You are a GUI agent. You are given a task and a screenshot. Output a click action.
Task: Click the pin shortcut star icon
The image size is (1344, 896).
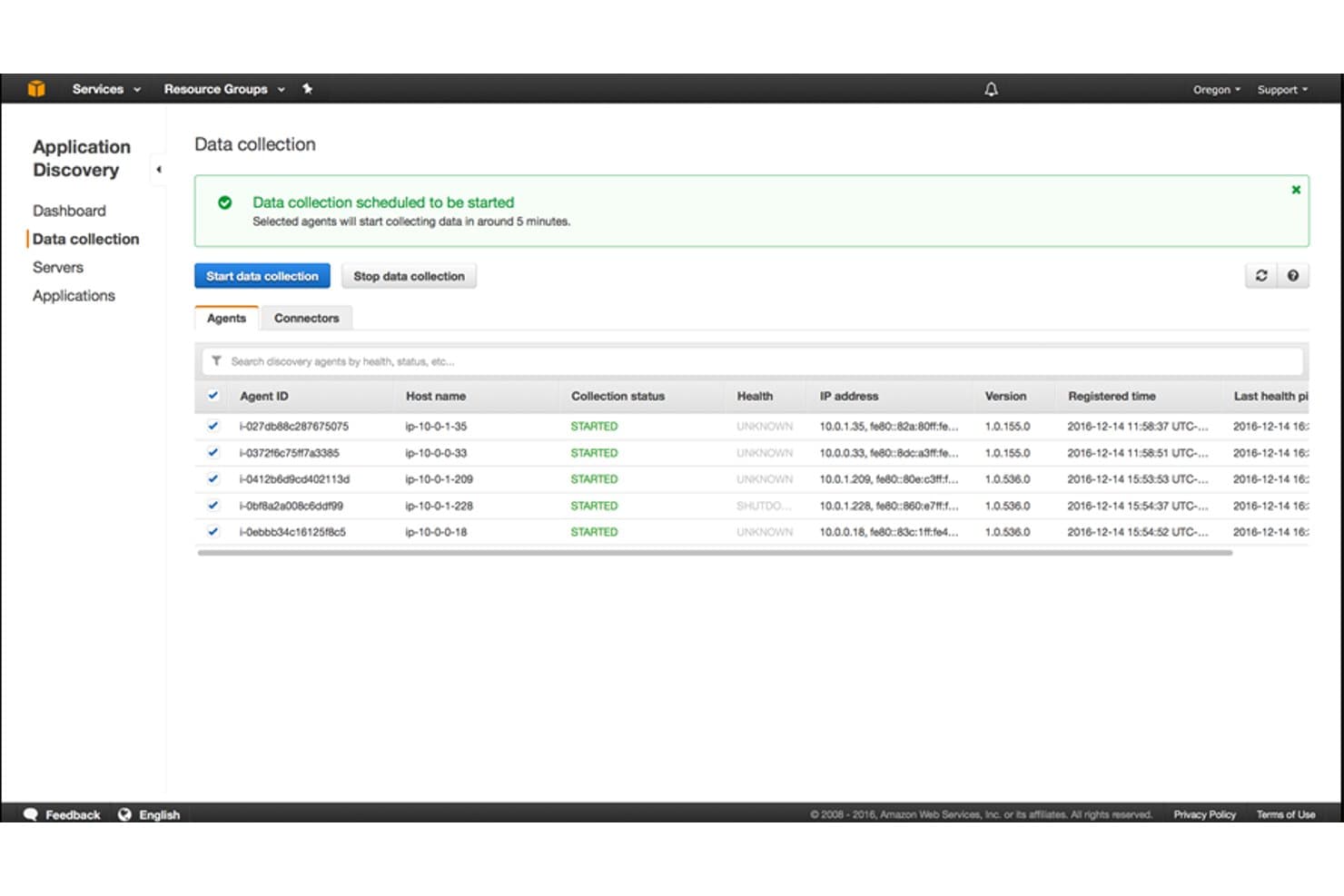[307, 89]
